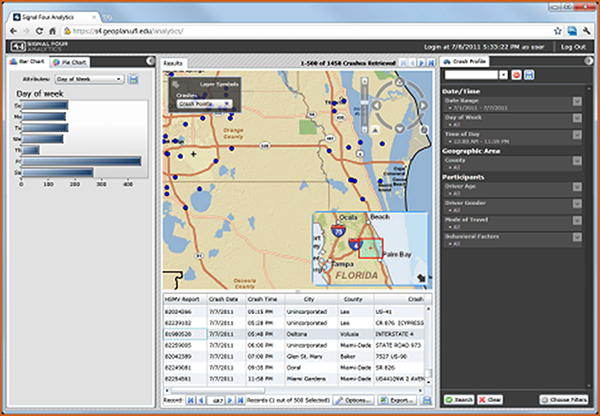
Task: Expand the Mode of Travel filter
Action: tap(577, 220)
